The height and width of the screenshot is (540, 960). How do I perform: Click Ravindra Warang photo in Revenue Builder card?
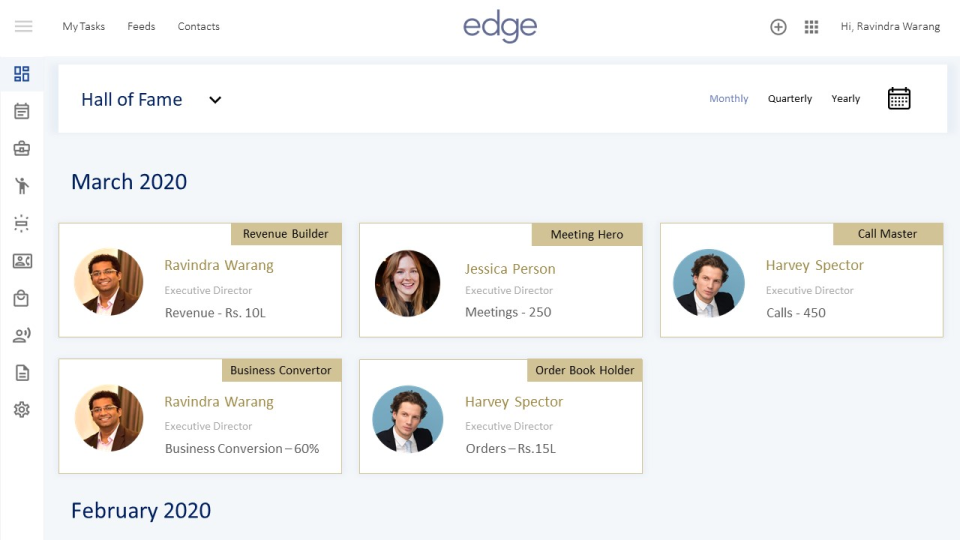(108, 282)
